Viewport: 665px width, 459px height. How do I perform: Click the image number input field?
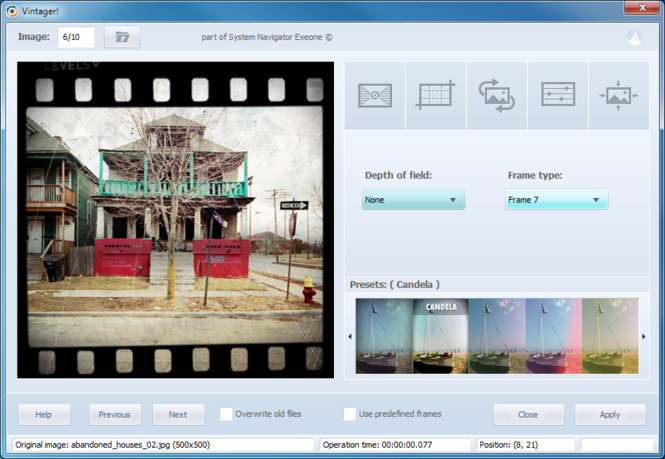(x=76, y=38)
